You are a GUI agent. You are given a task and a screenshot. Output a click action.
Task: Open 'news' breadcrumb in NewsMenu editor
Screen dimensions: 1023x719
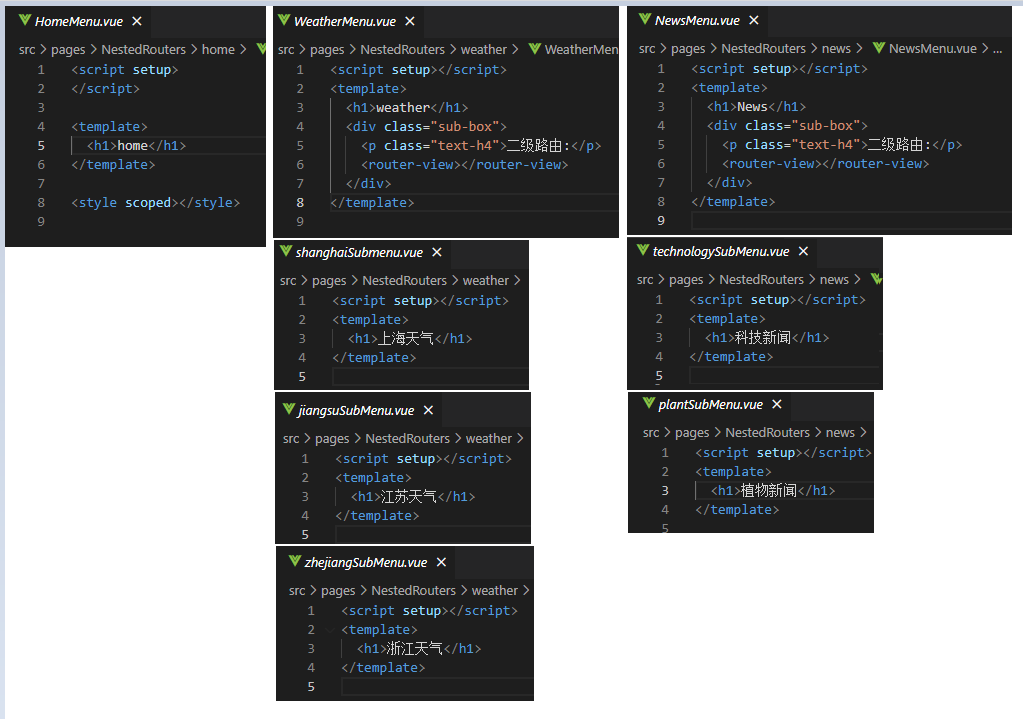coord(836,48)
